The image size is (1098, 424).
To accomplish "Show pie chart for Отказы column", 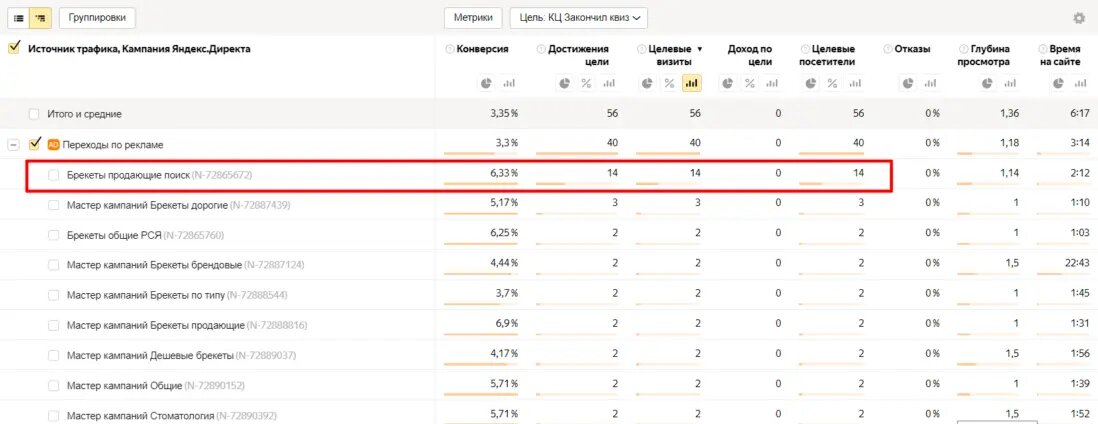I will 908,83.
